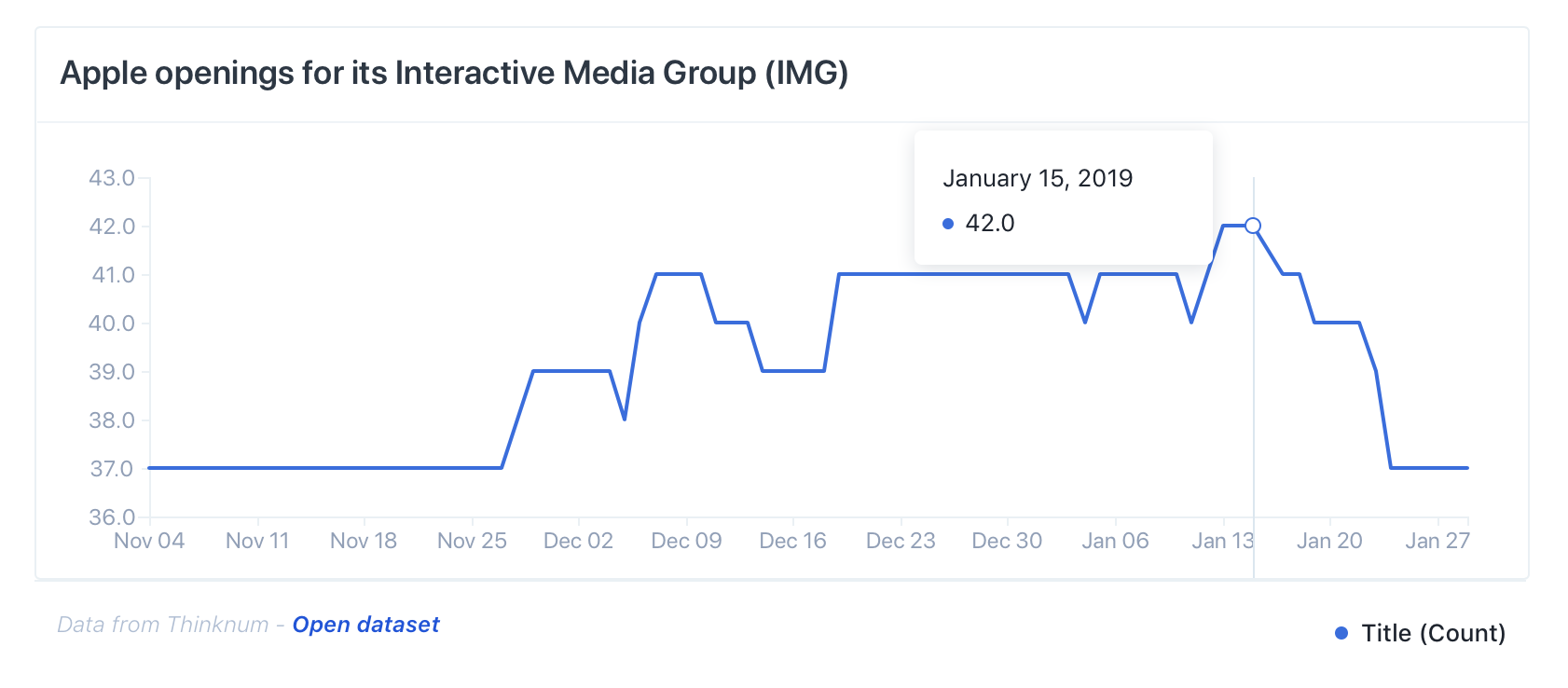The height and width of the screenshot is (688, 1568).
Task: Click the 42.0 value in the tooltip
Action: point(990,224)
